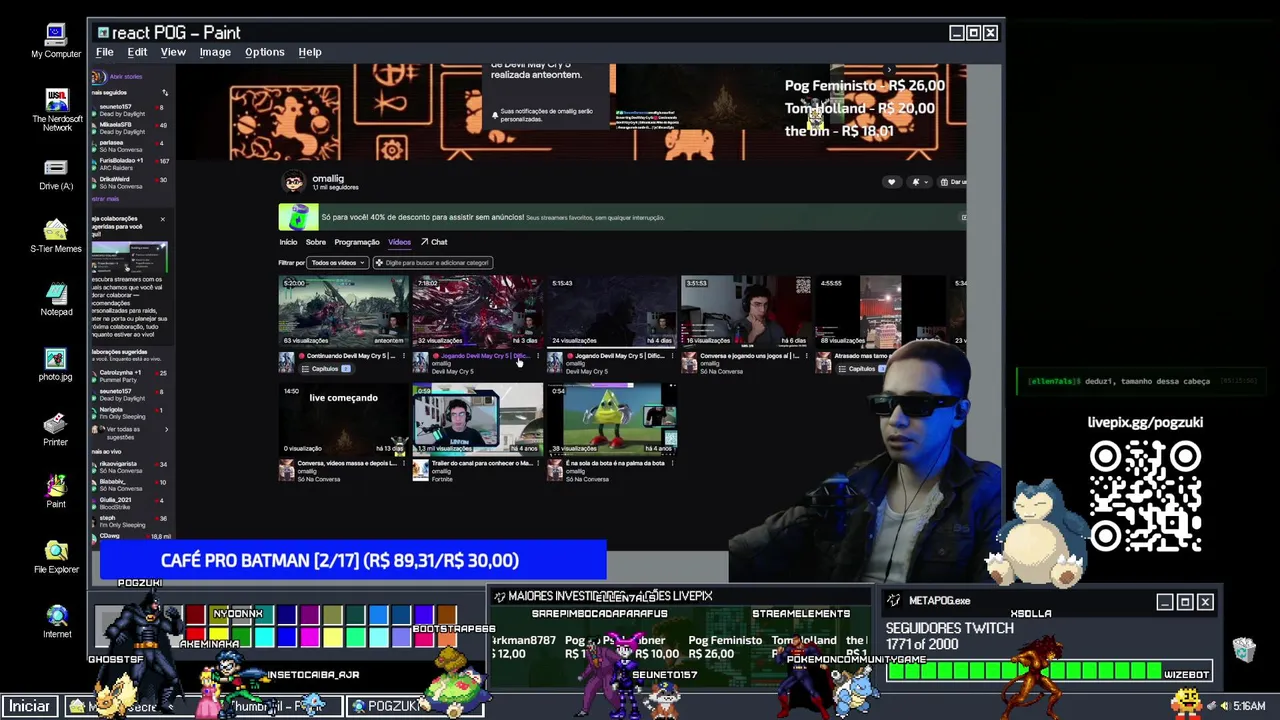This screenshot has height=720, width=1280.
Task: Click the followed channels sort icon
Action: 165,93
